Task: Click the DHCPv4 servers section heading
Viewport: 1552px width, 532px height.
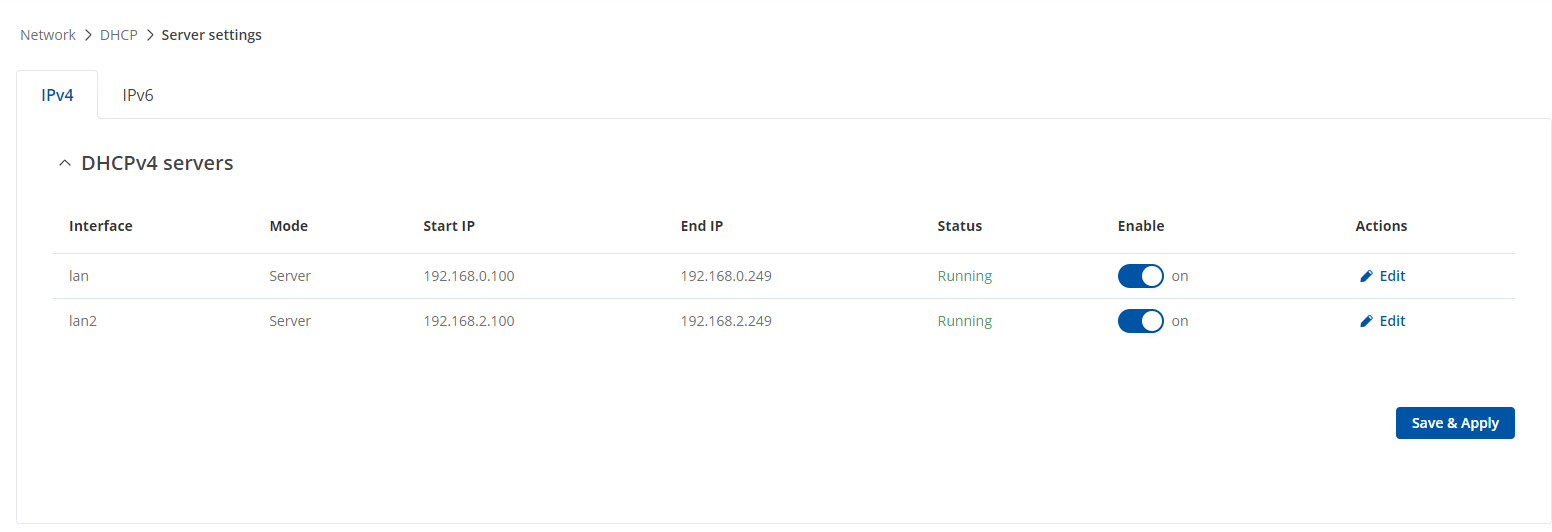Action: coord(157,163)
